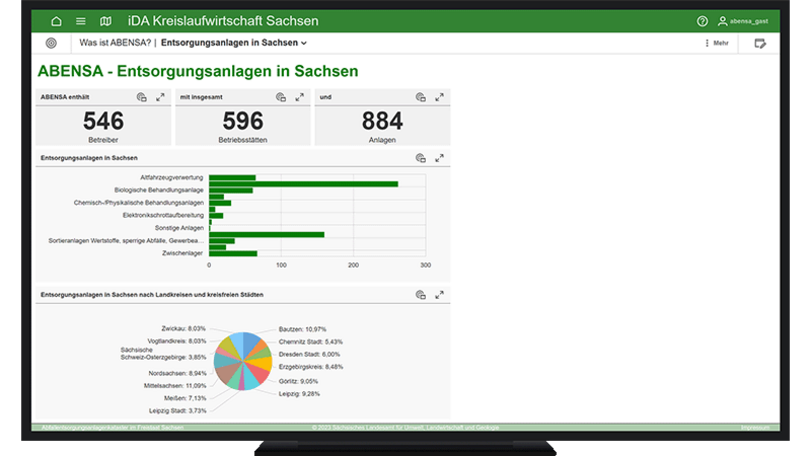
Task: Click the ABENSA - Entsorgungsanlagen in Sachsen heading
Action: tap(198, 71)
